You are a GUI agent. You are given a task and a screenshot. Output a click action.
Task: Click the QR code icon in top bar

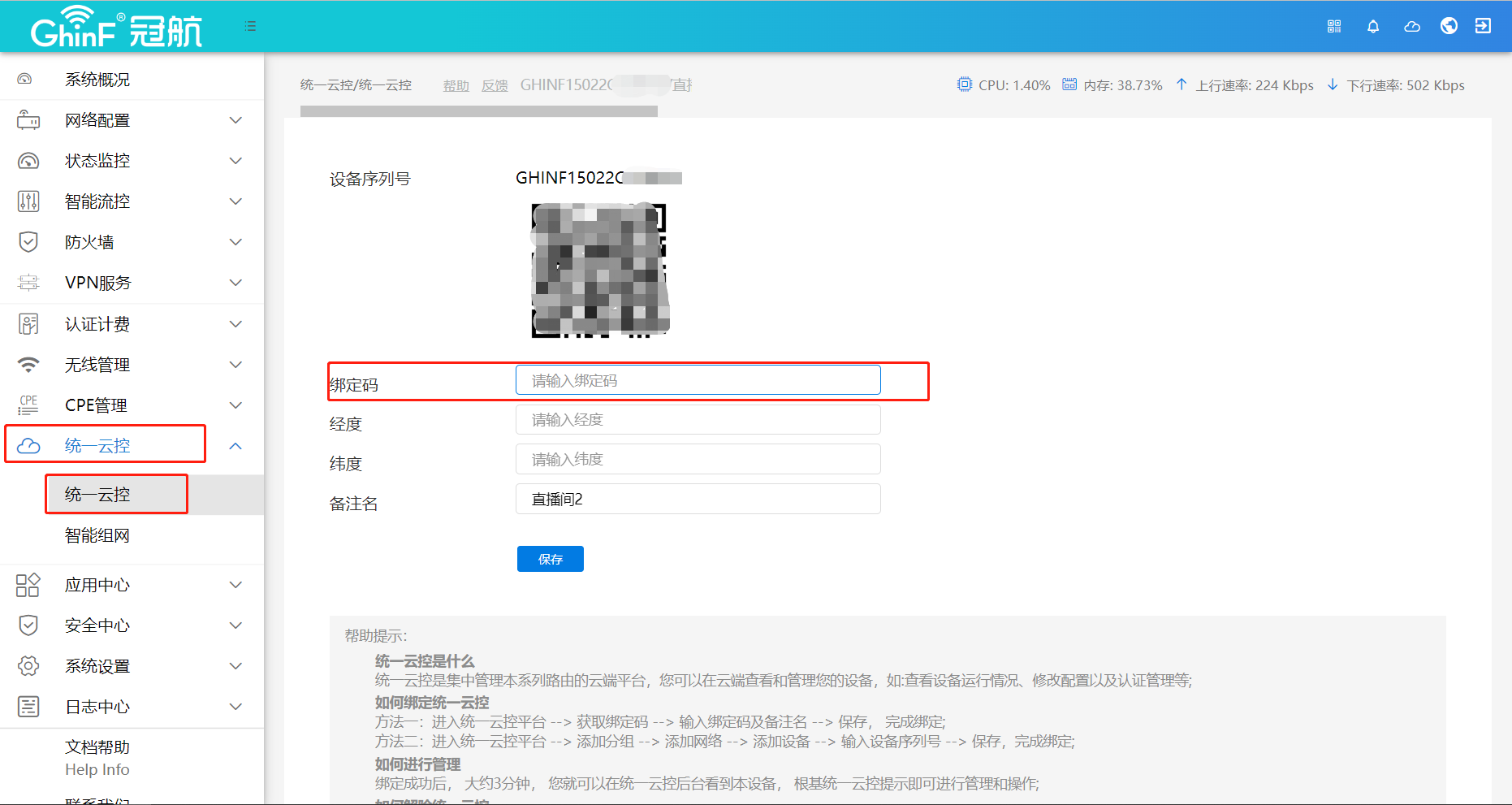pos(1334,26)
